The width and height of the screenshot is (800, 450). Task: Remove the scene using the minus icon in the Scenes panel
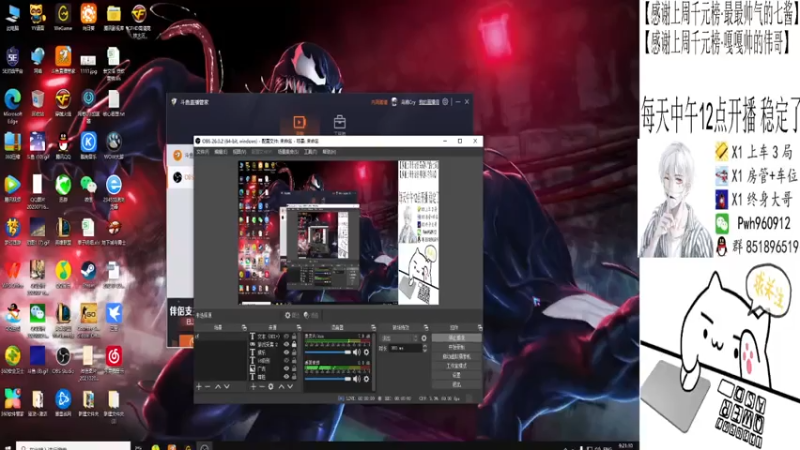pos(207,386)
